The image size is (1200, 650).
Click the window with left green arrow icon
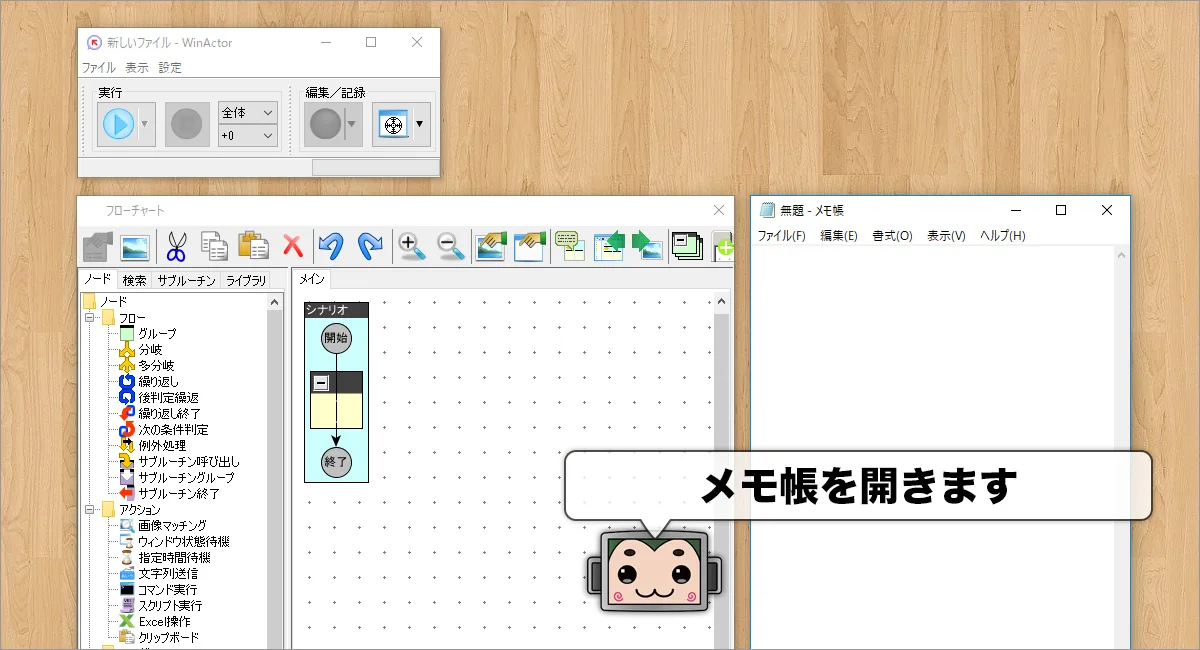(x=609, y=246)
